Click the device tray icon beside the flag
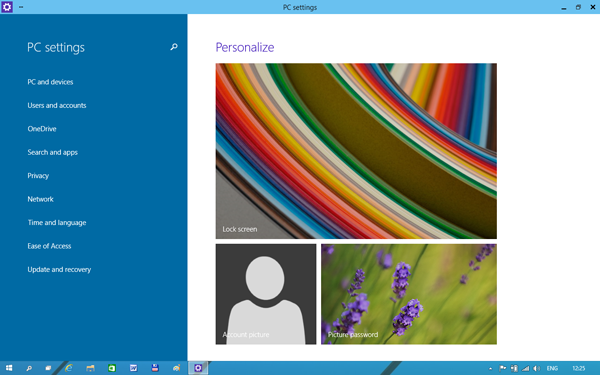This screenshot has height=375, width=600. pyautogui.click(x=514, y=368)
